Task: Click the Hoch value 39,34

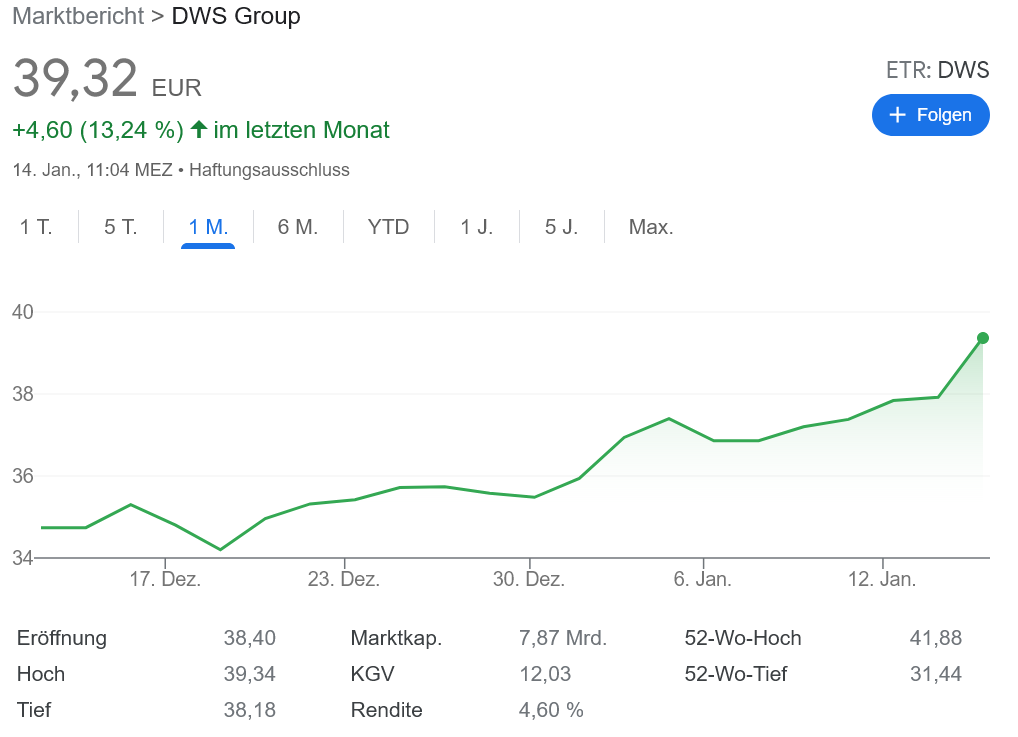Action: coord(249,674)
